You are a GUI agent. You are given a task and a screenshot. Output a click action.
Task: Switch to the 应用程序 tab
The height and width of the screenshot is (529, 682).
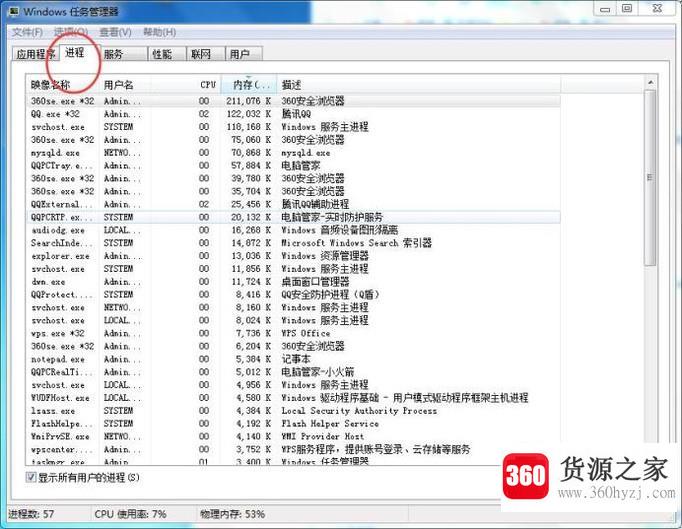pos(36,54)
